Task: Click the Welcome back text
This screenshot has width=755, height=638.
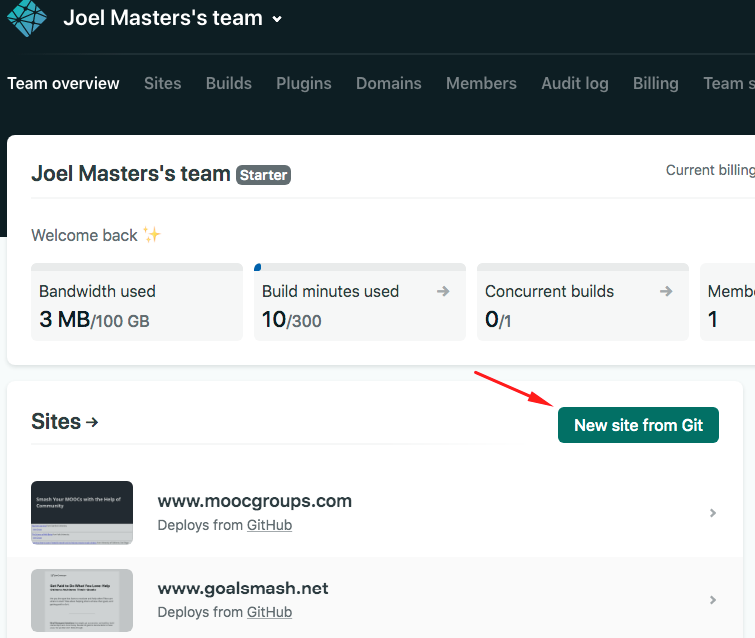Action: (x=84, y=235)
